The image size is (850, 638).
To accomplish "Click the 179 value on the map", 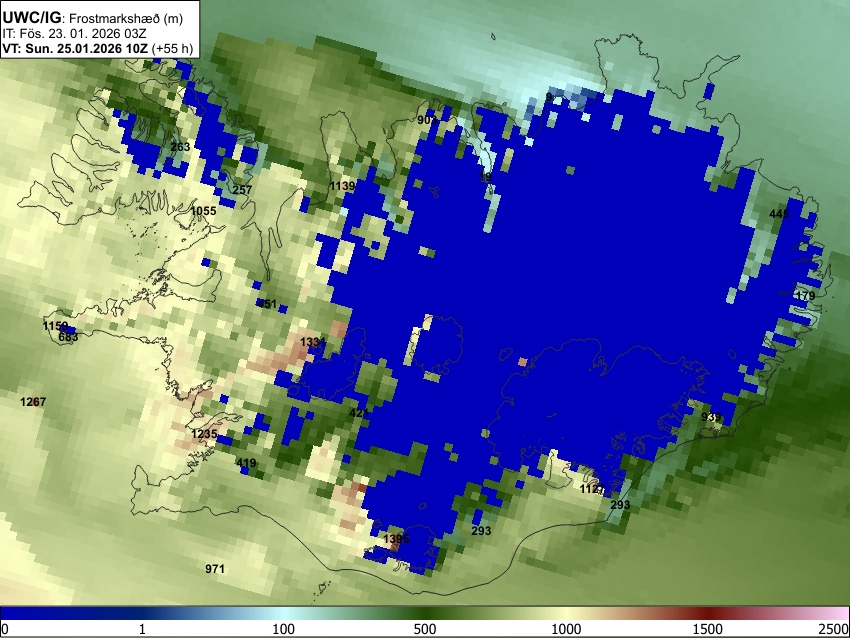I will (x=804, y=296).
